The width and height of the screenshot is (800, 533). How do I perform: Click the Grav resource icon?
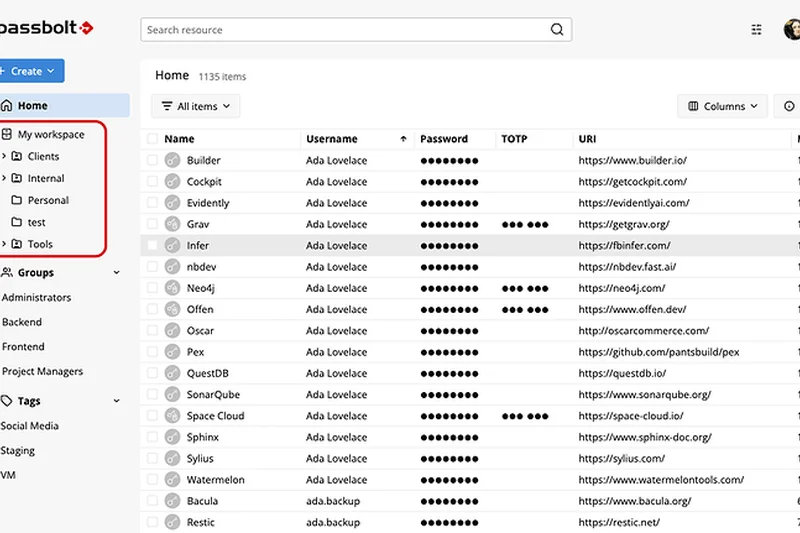pos(172,224)
